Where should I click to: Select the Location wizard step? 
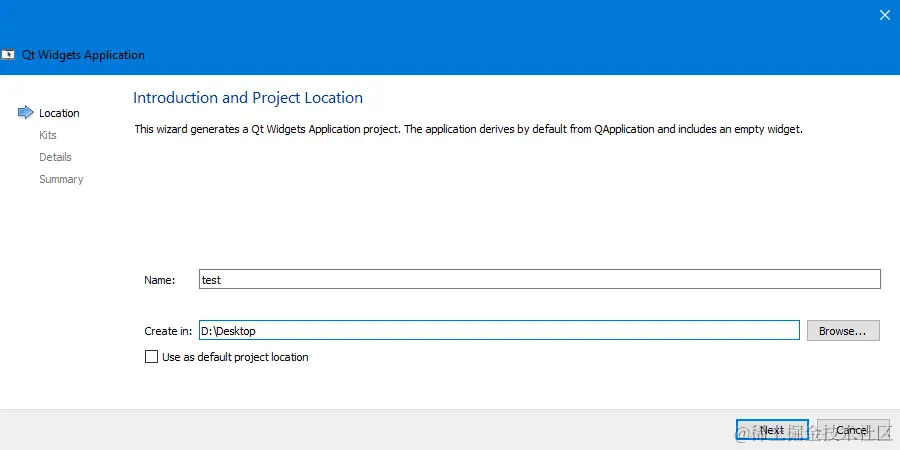click(x=59, y=113)
